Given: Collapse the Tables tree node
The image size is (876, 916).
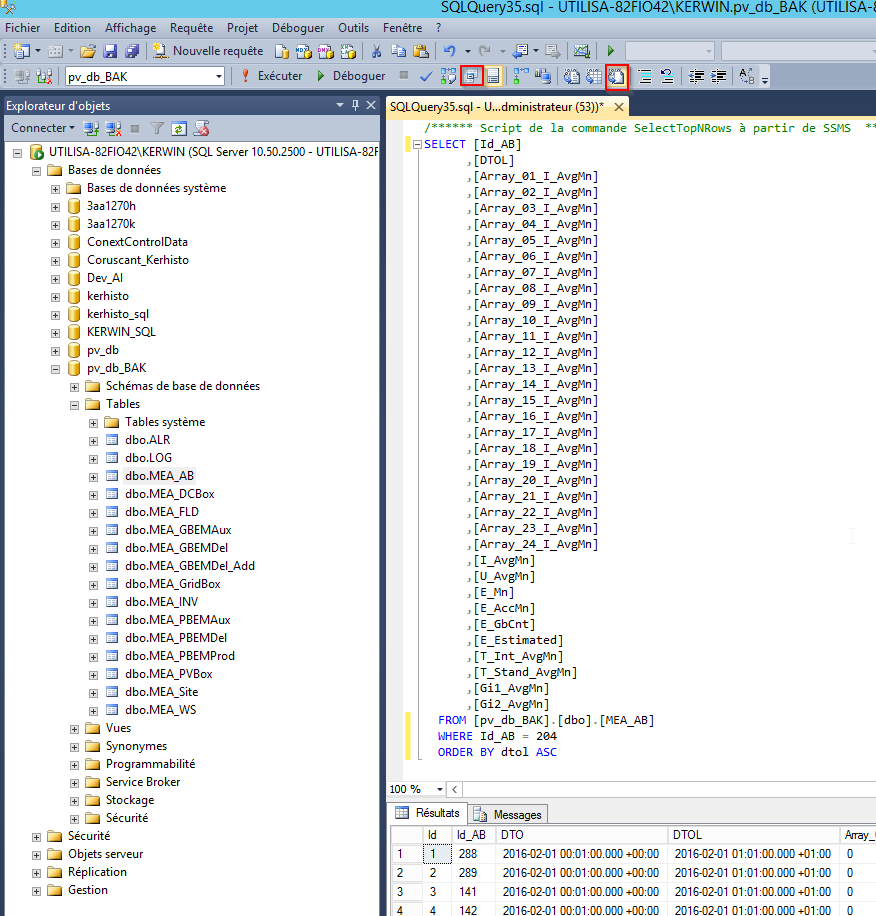Looking at the screenshot, I should click(75, 404).
